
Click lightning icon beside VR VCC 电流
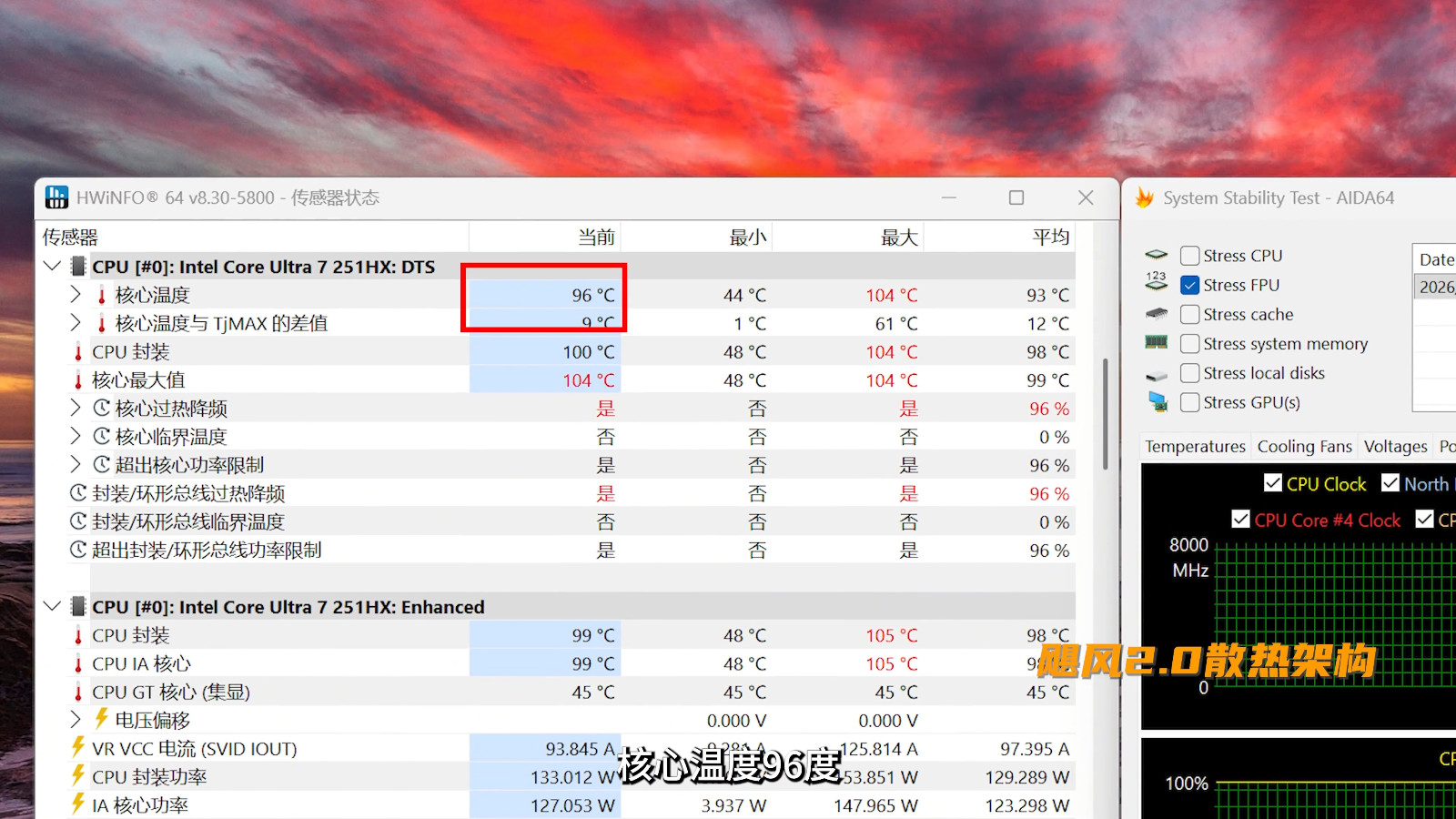click(78, 748)
